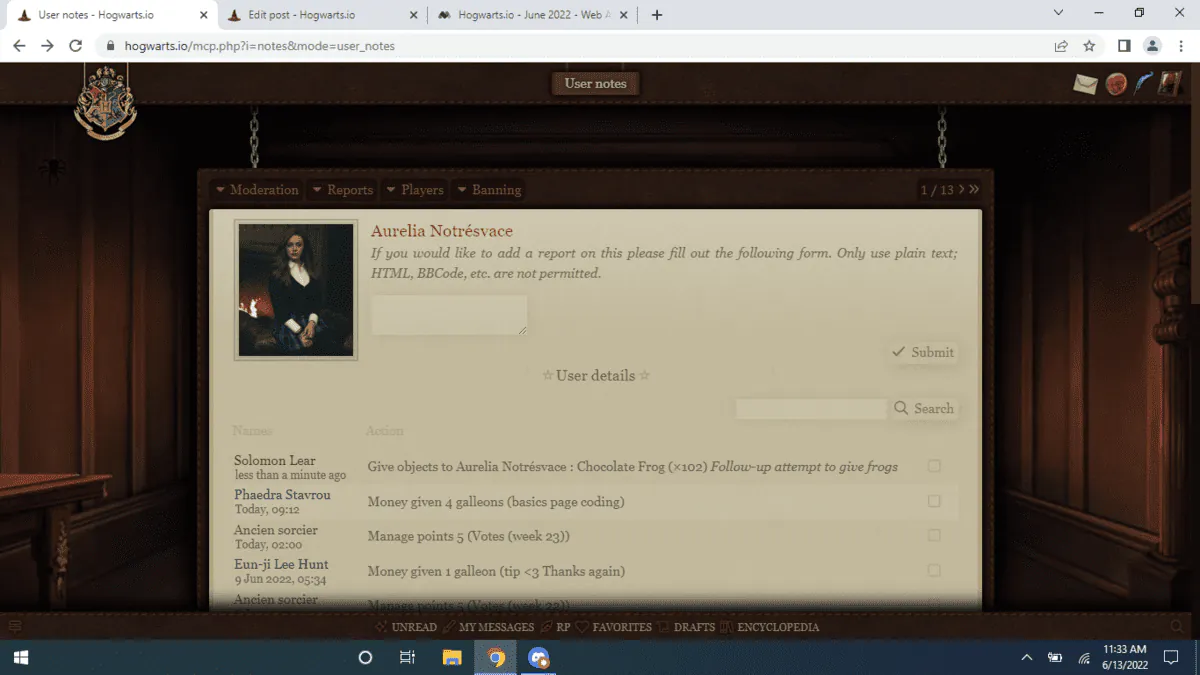
Task: Open UNREAD in footer bar
Action: coord(406,627)
